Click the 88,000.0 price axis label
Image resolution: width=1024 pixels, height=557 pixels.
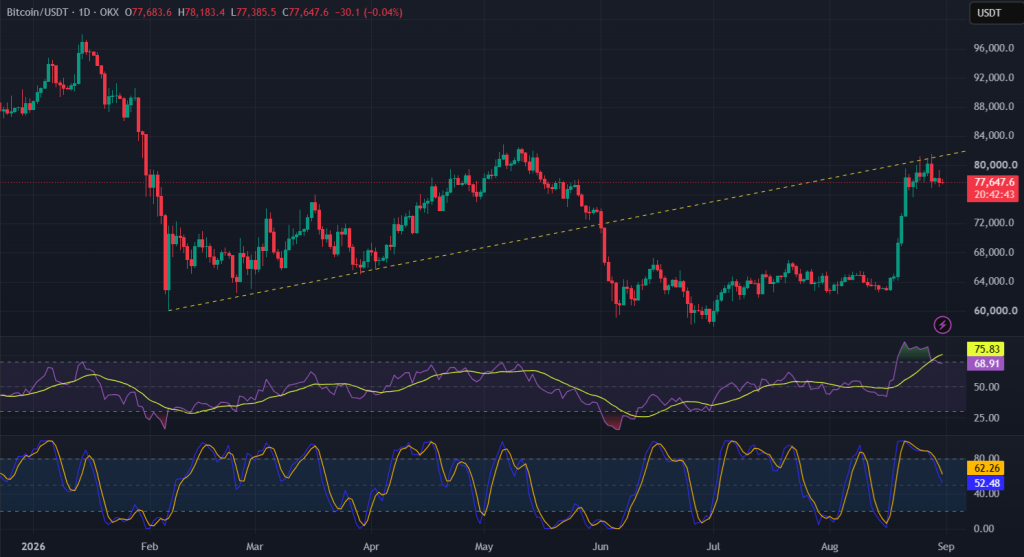(x=994, y=106)
